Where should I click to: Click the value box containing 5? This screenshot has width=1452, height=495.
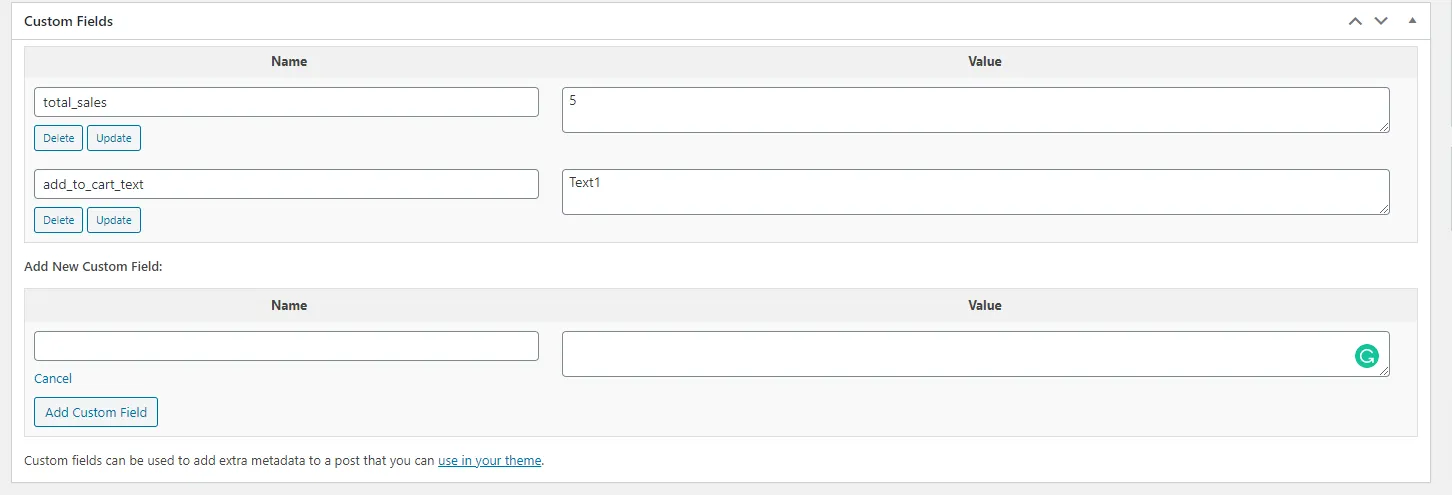[975, 110]
